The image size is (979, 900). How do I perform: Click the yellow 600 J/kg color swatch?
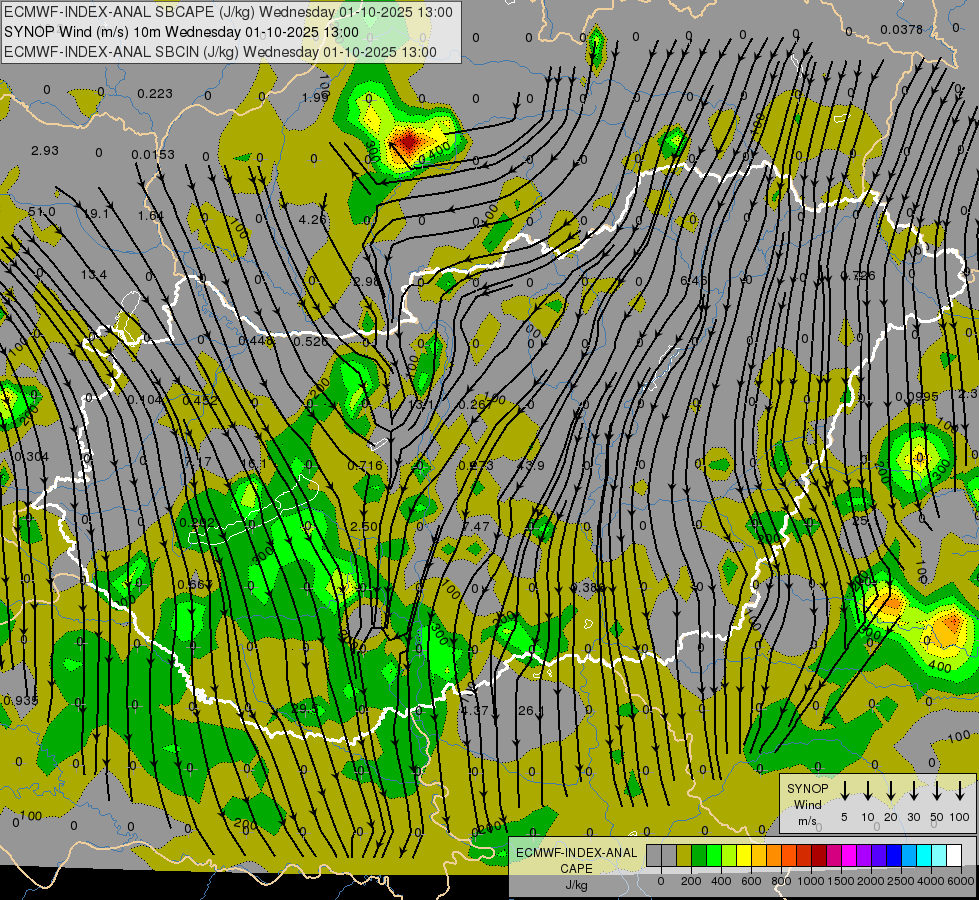[x=744, y=856]
